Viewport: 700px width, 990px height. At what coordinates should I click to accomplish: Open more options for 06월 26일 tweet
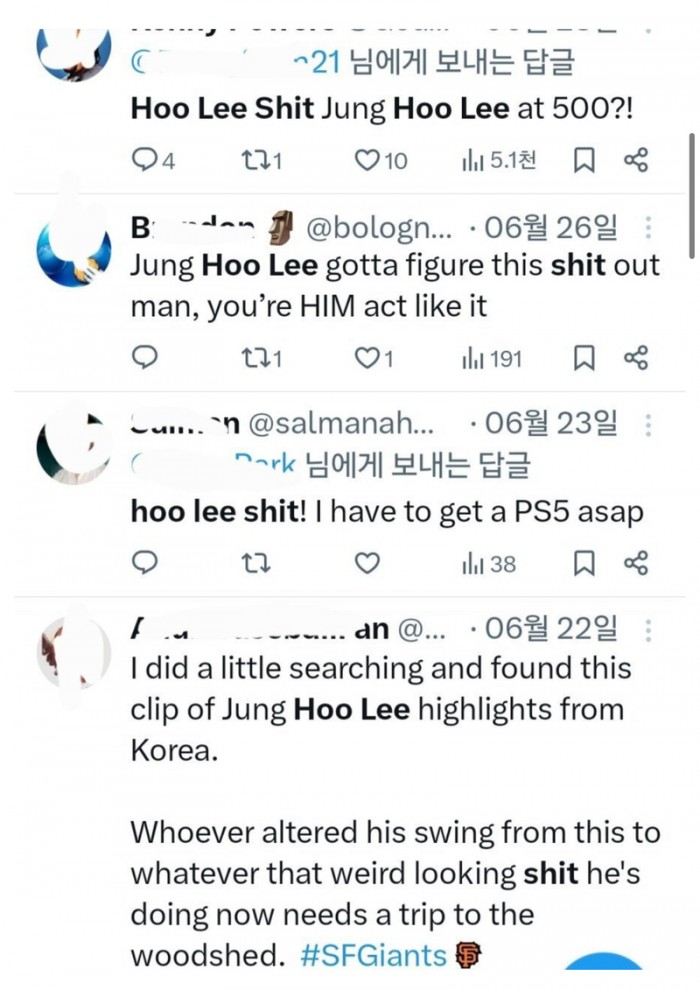click(648, 228)
